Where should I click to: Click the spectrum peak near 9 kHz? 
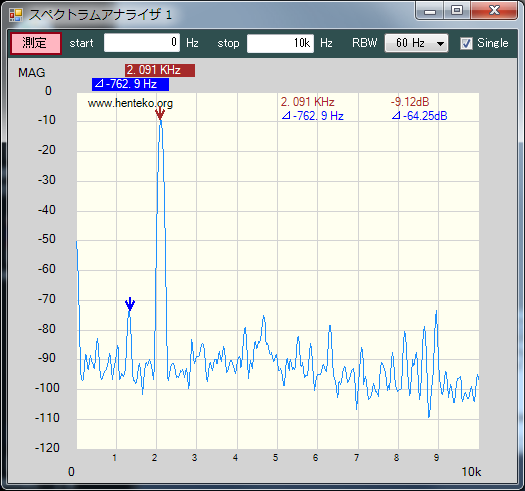coord(436,312)
